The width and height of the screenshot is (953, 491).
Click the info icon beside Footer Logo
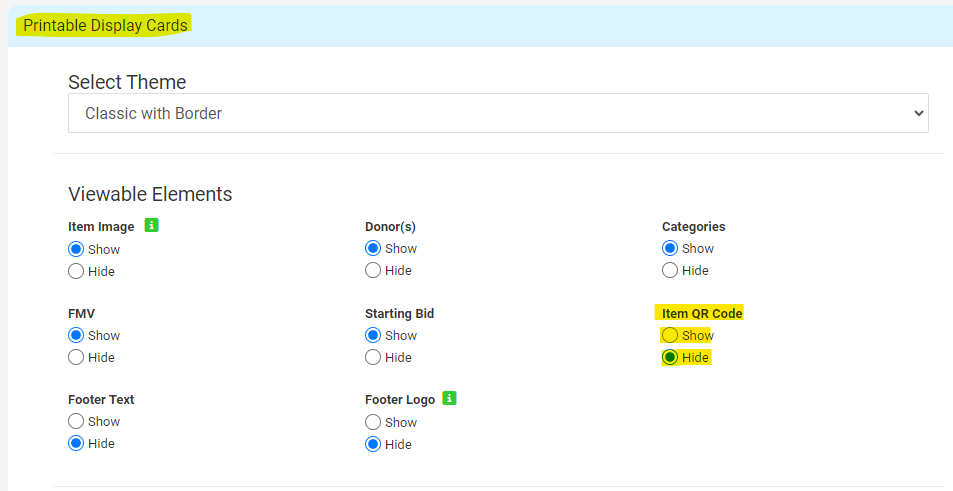tap(449, 398)
